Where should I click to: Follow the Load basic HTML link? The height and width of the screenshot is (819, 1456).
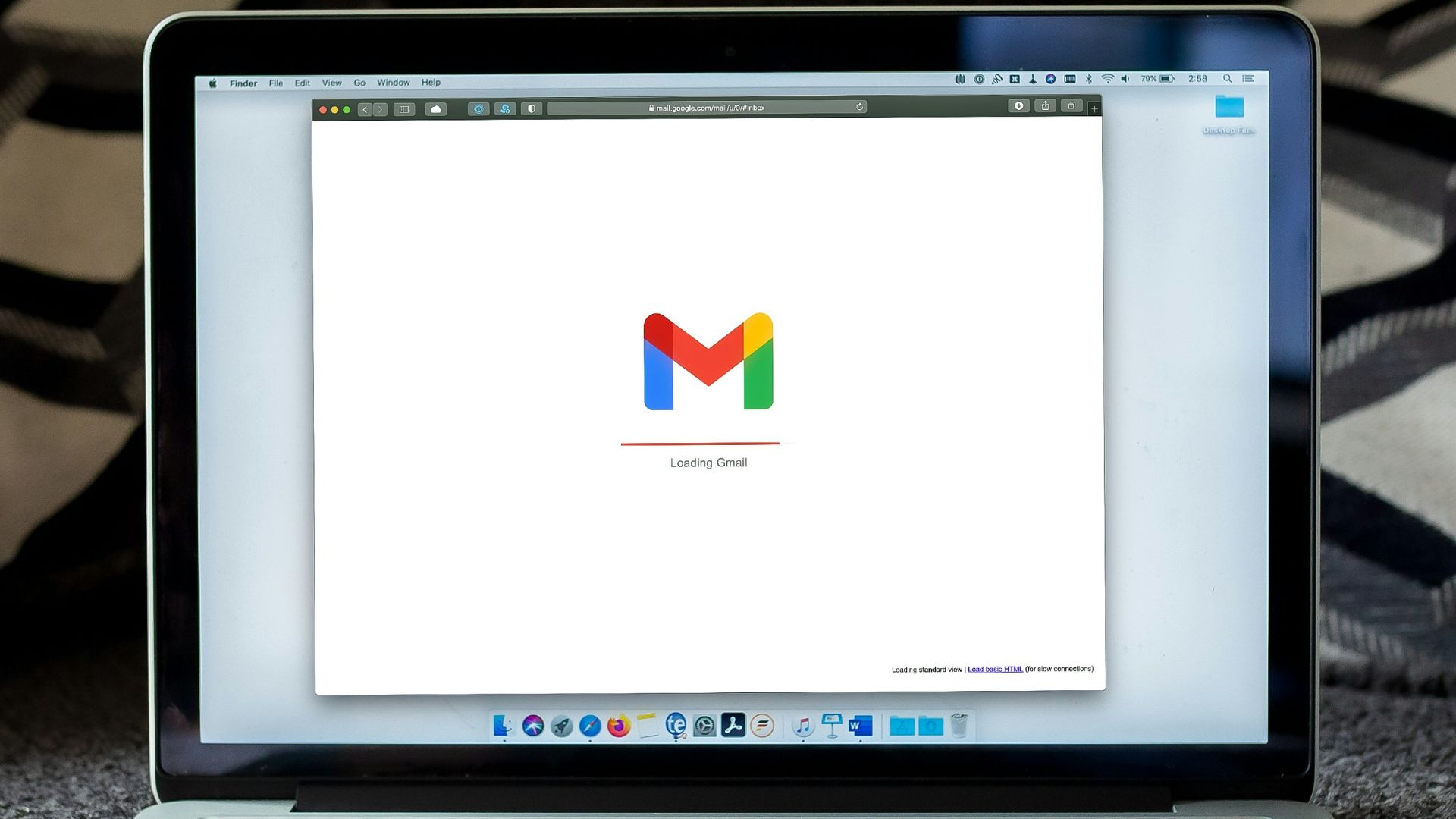click(x=995, y=669)
